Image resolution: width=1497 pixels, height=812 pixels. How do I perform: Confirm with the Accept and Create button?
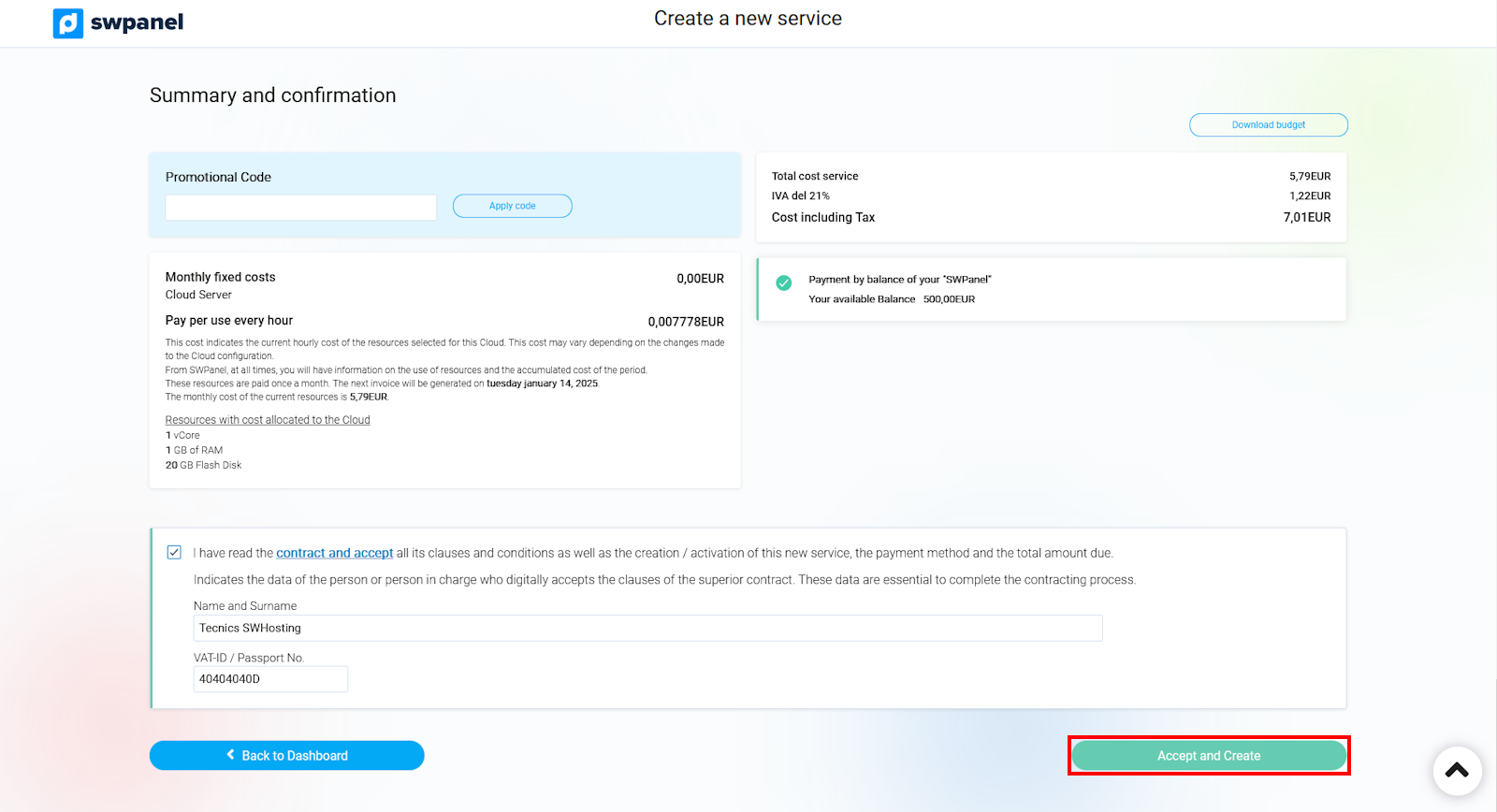[x=1208, y=755]
